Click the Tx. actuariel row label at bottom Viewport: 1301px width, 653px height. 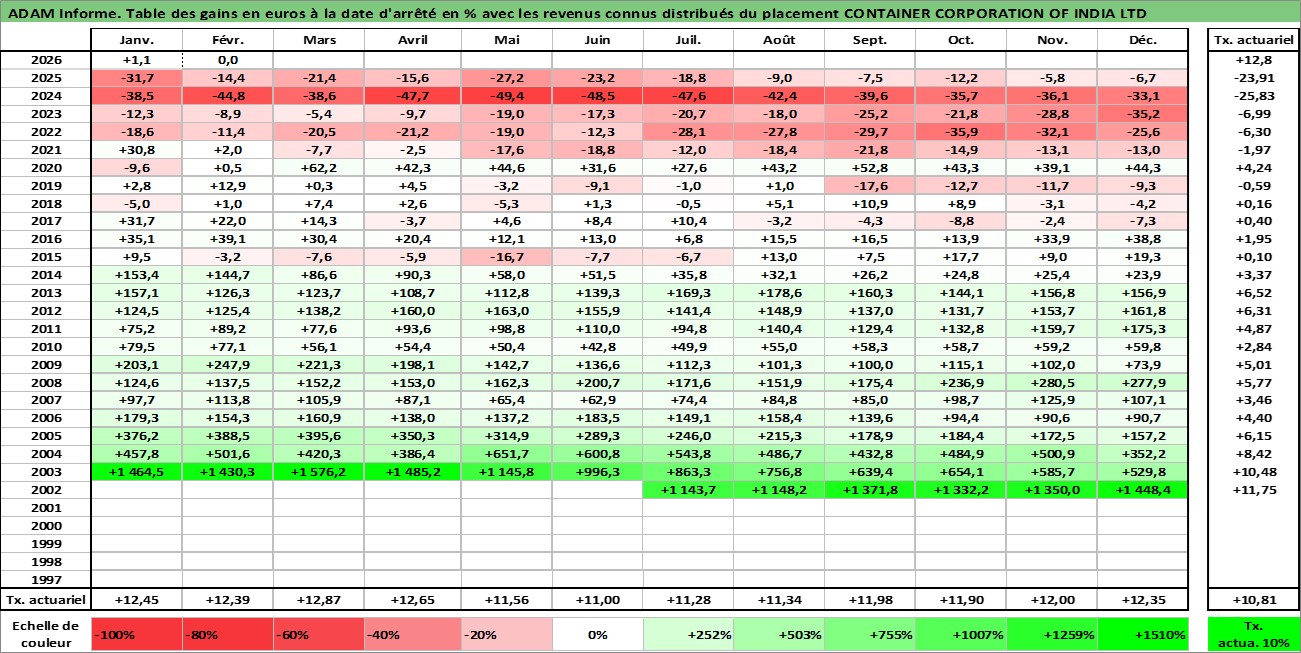[x=46, y=600]
